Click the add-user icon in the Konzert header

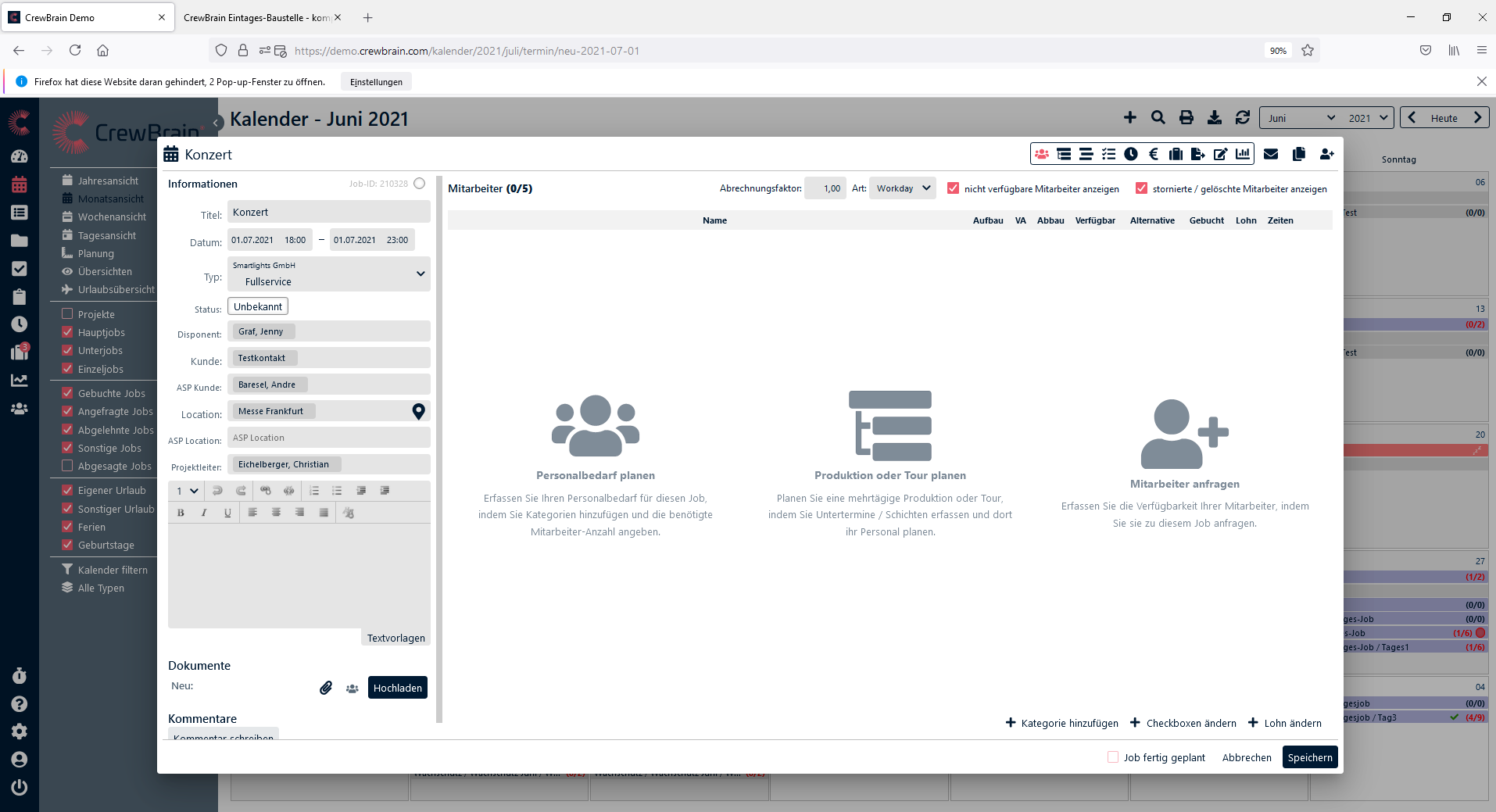pyautogui.click(x=1326, y=154)
